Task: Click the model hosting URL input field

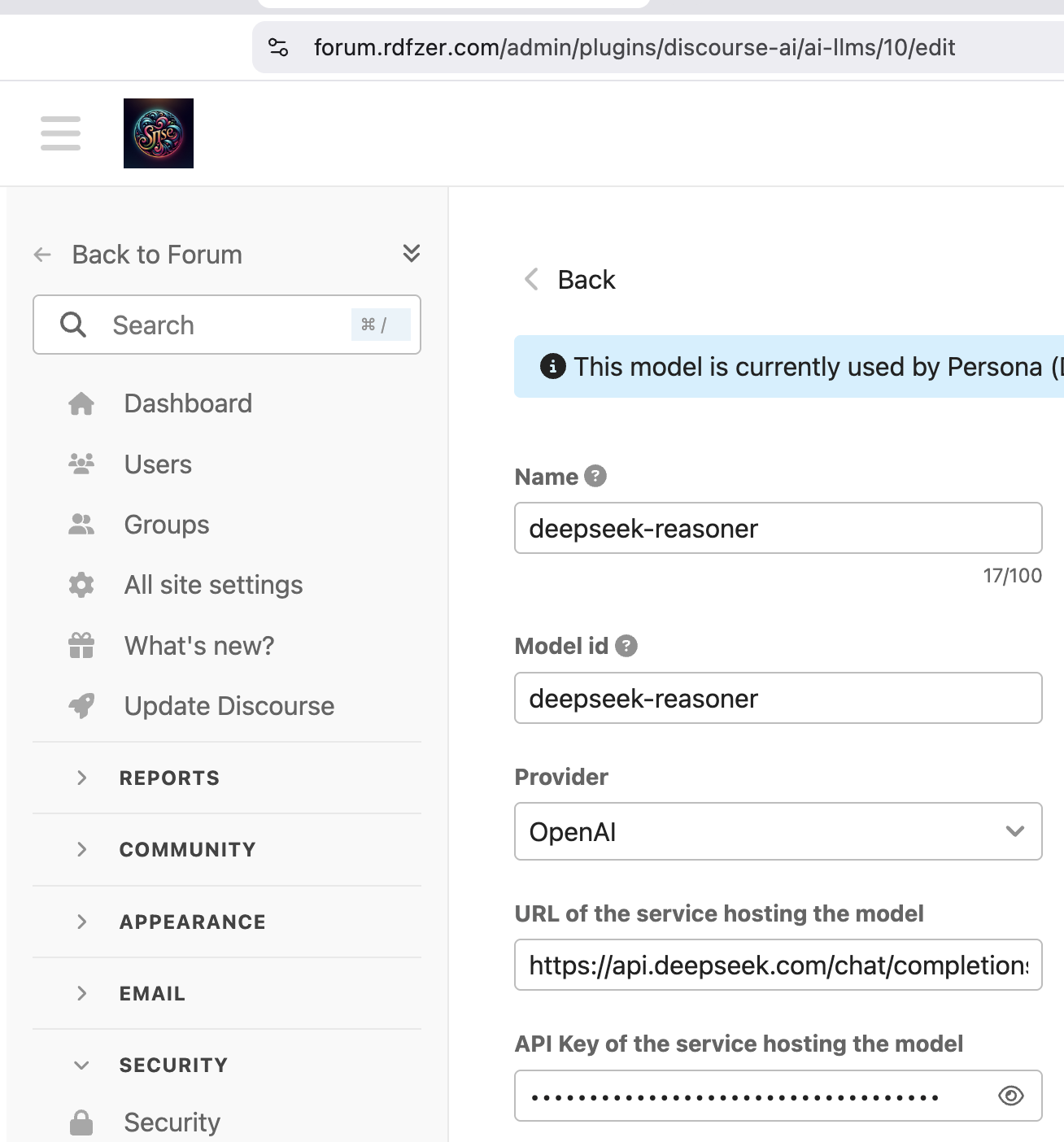Action: pyautogui.click(x=778, y=965)
